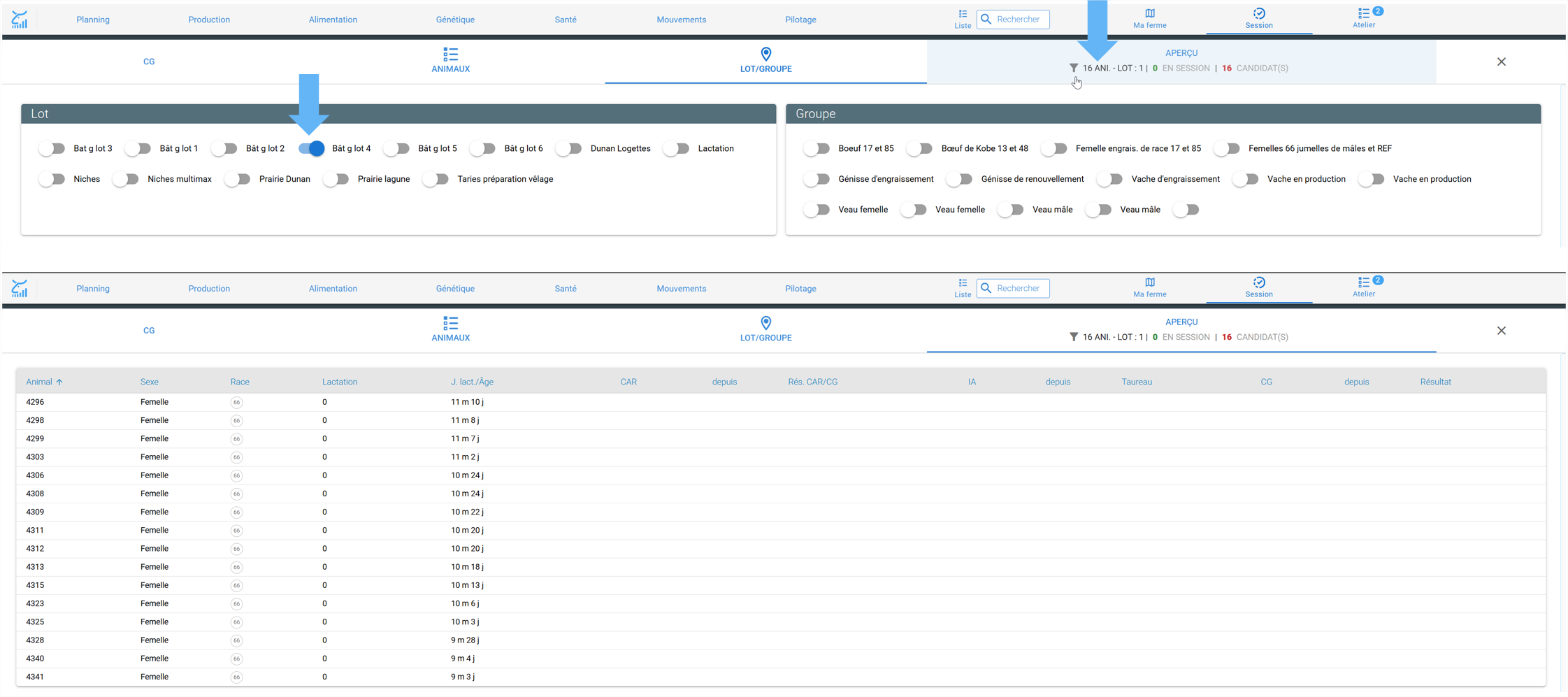Click the Animaux list icon in upper panel
1568x697 pixels.
point(450,54)
